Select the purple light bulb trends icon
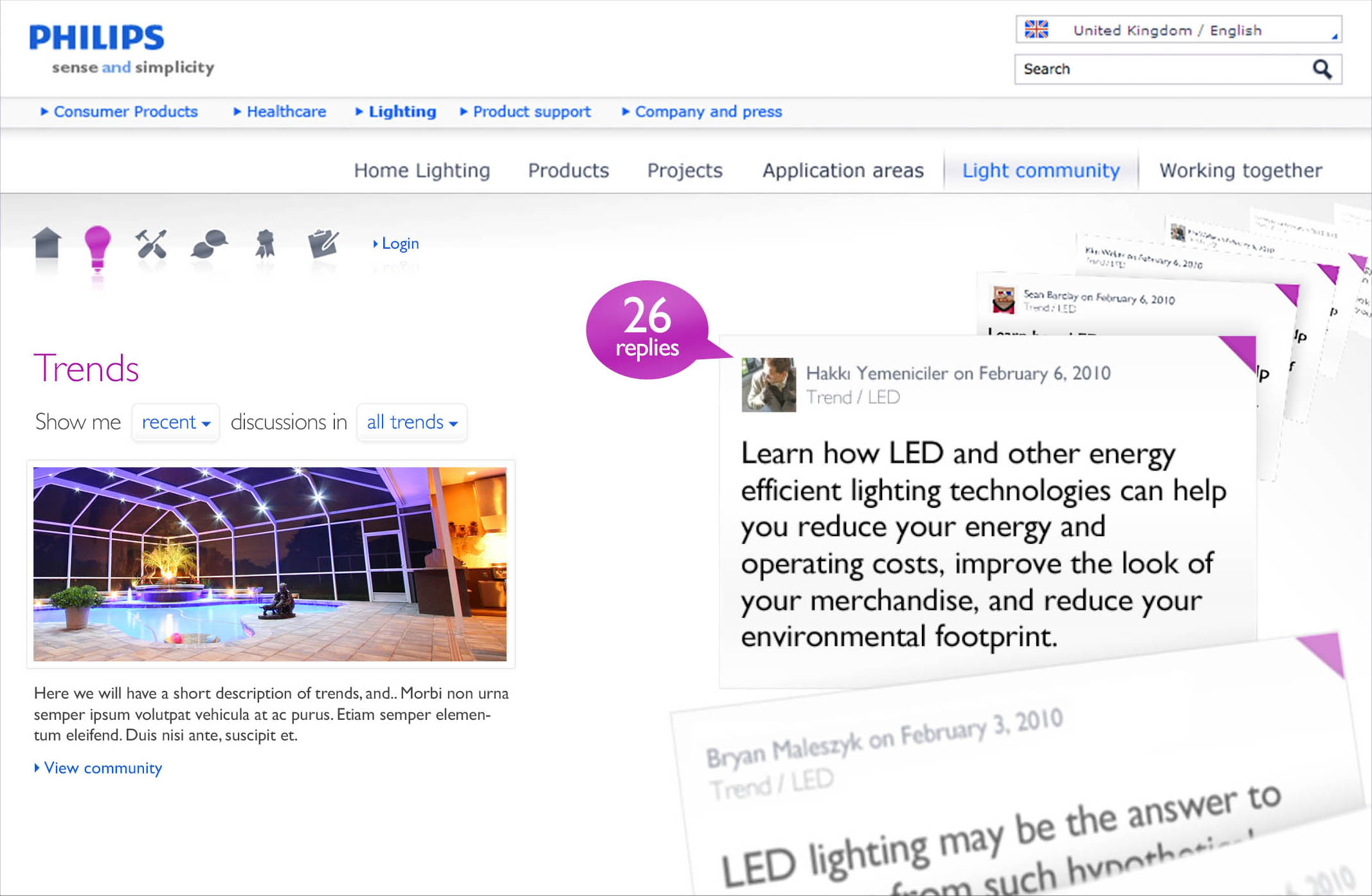This screenshot has width=1372, height=896. click(x=98, y=247)
